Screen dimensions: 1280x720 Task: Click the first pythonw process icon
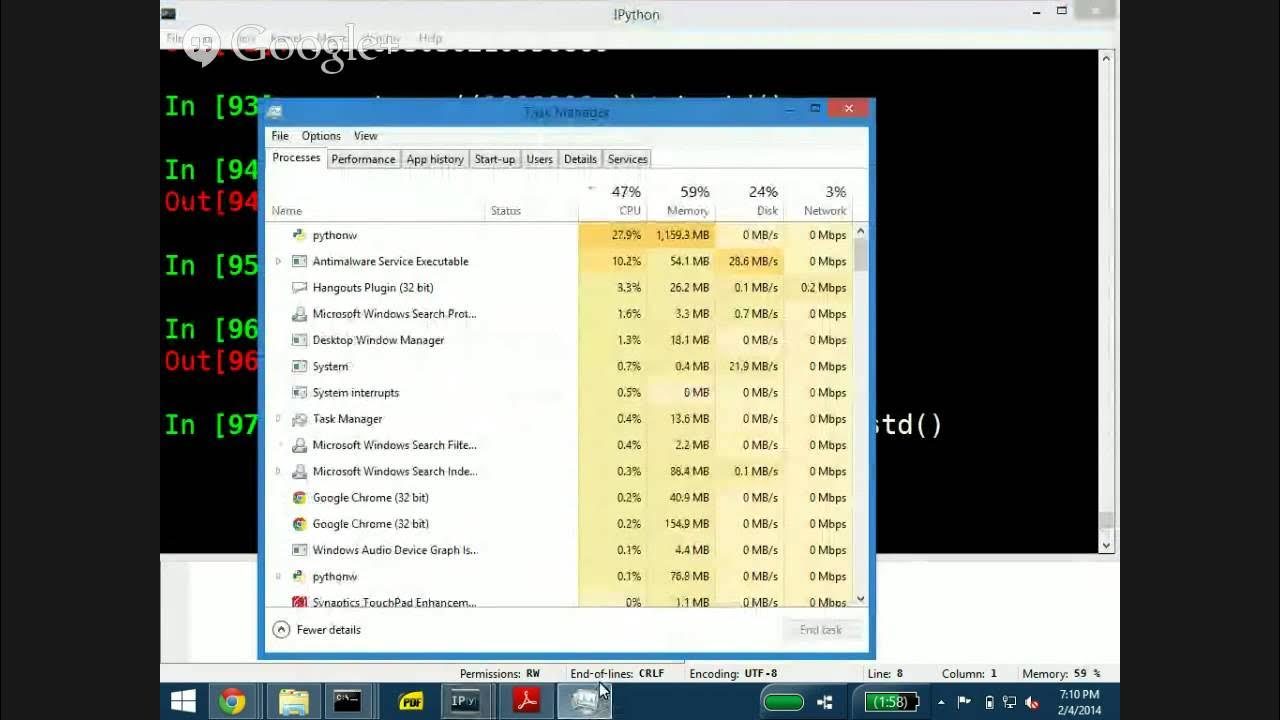tap(298, 235)
